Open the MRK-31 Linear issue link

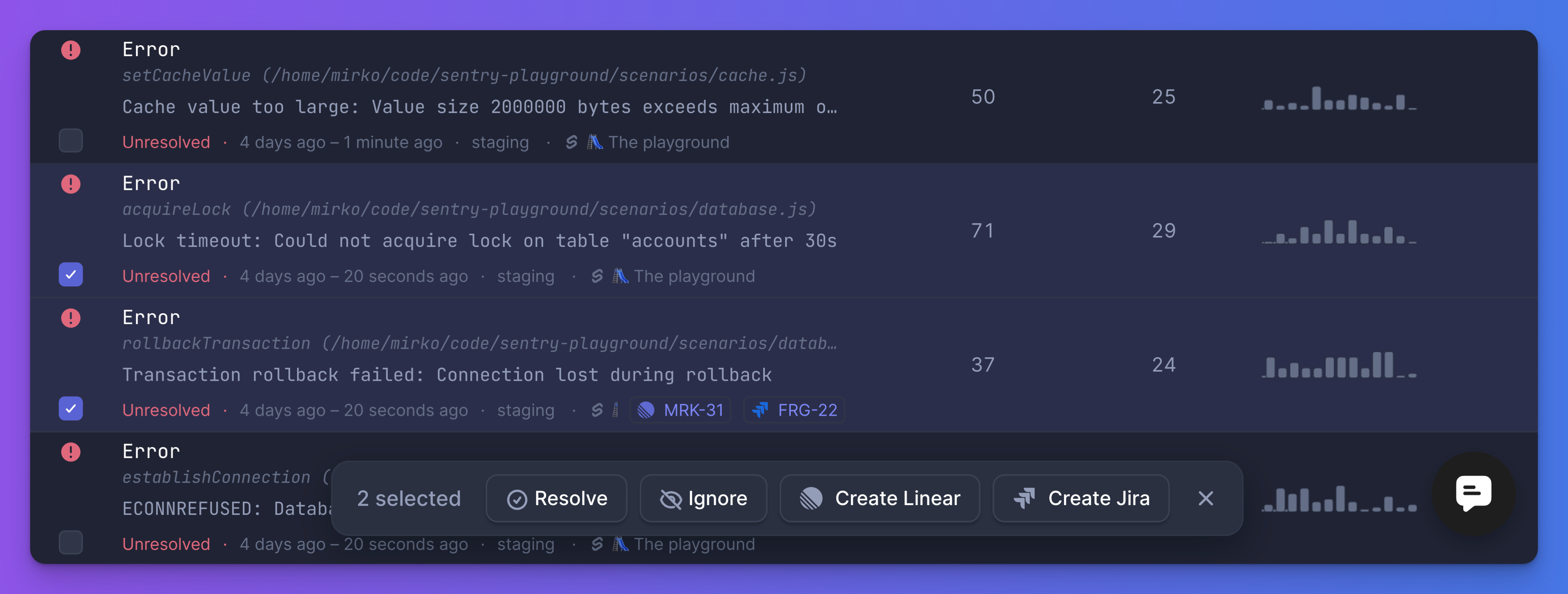coord(680,410)
